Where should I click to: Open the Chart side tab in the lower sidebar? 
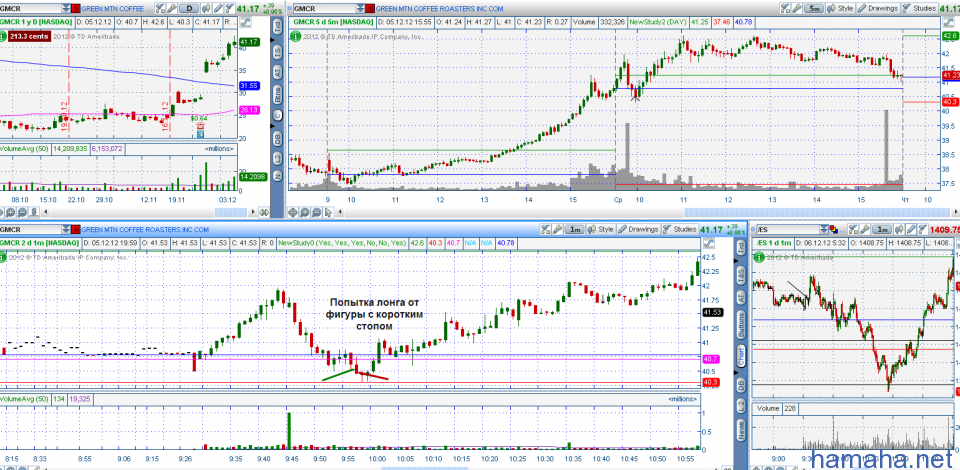click(x=742, y=357)
